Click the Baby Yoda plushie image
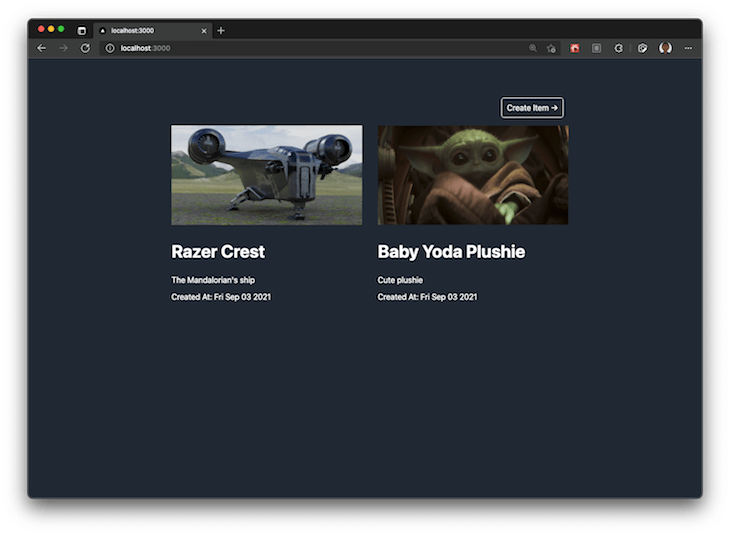The height and width of the screenshot is (535, 730). 472,175
